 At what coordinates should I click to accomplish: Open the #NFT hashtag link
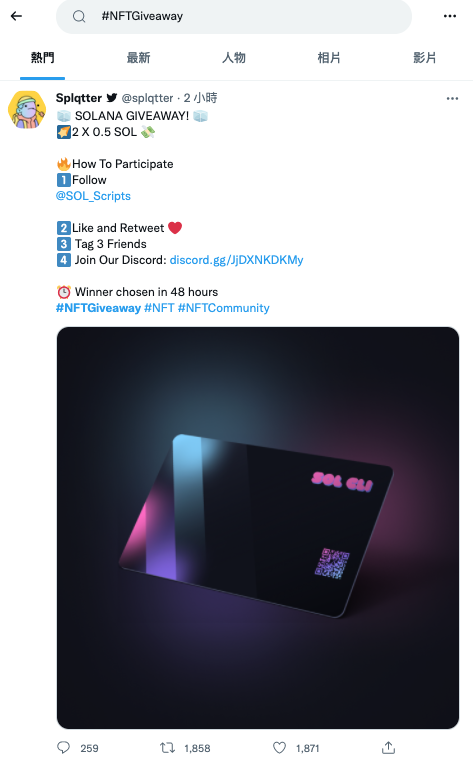pyautogui.click(x=159, y=308)
